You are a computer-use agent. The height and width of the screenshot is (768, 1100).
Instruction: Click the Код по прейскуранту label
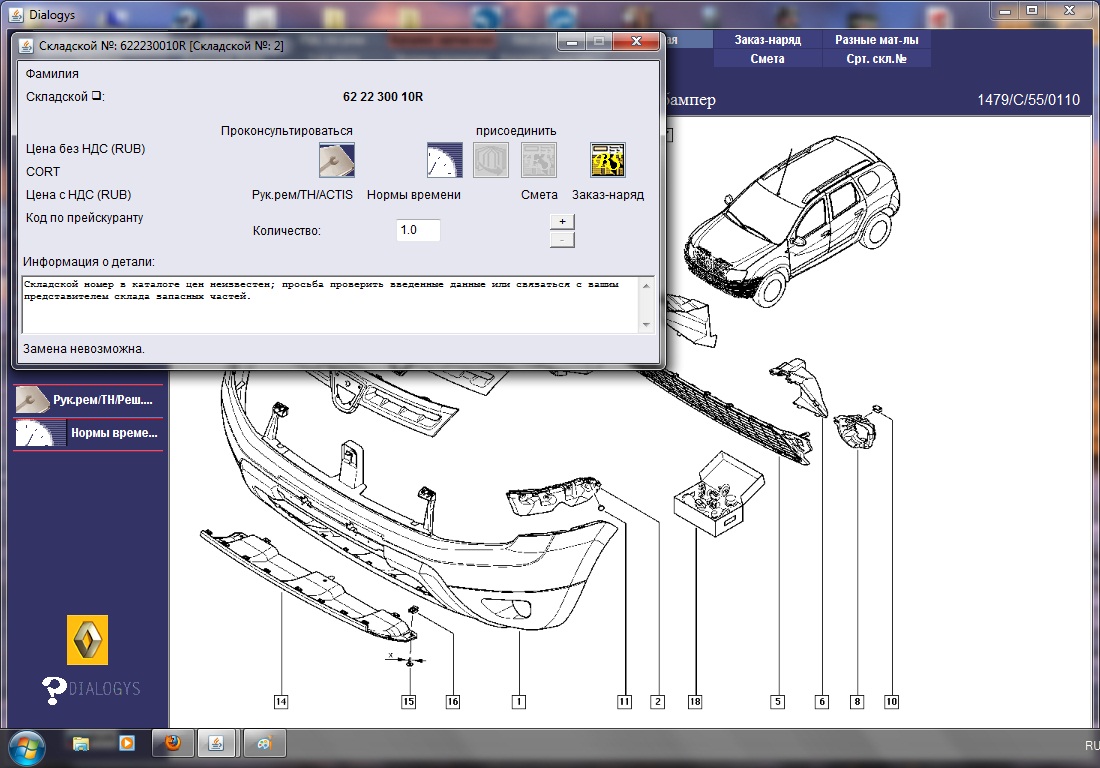coord(84,217)
